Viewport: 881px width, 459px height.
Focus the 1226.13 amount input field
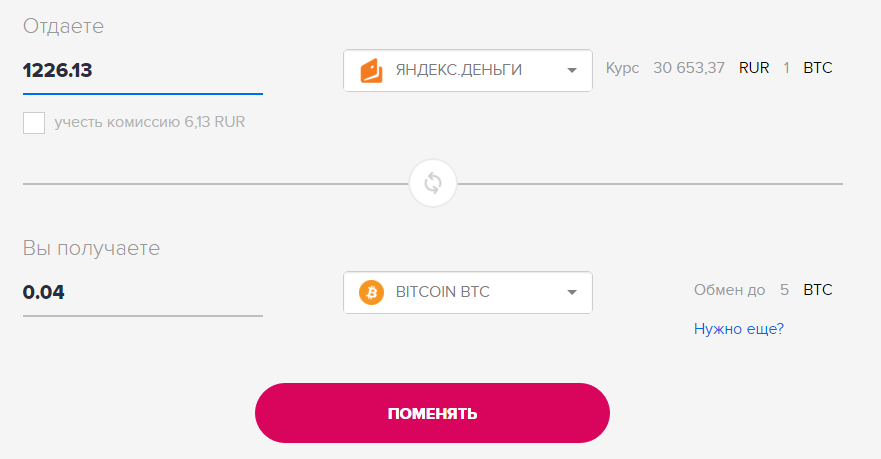tap(142, 70)
